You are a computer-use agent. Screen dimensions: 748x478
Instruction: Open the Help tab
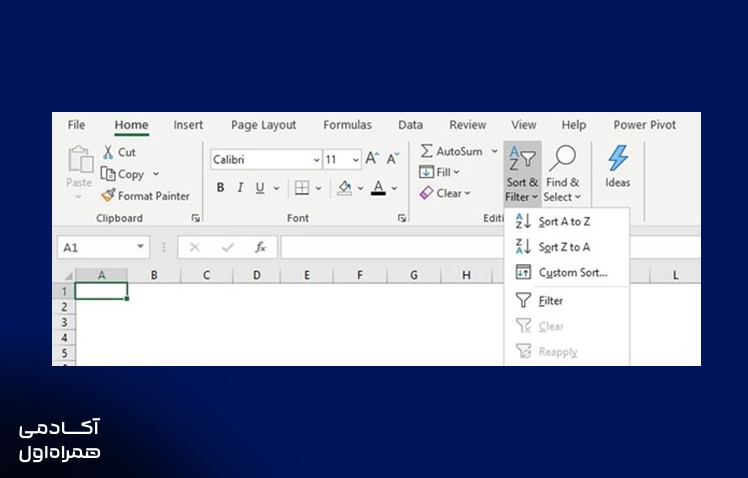click(x=573, y=125)
